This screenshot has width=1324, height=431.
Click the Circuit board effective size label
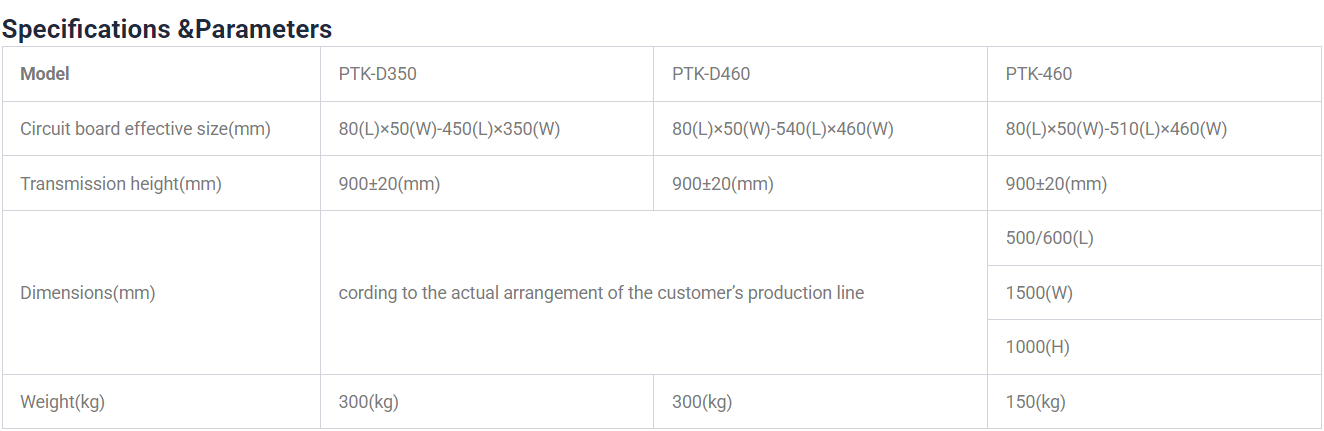point(145,129)
